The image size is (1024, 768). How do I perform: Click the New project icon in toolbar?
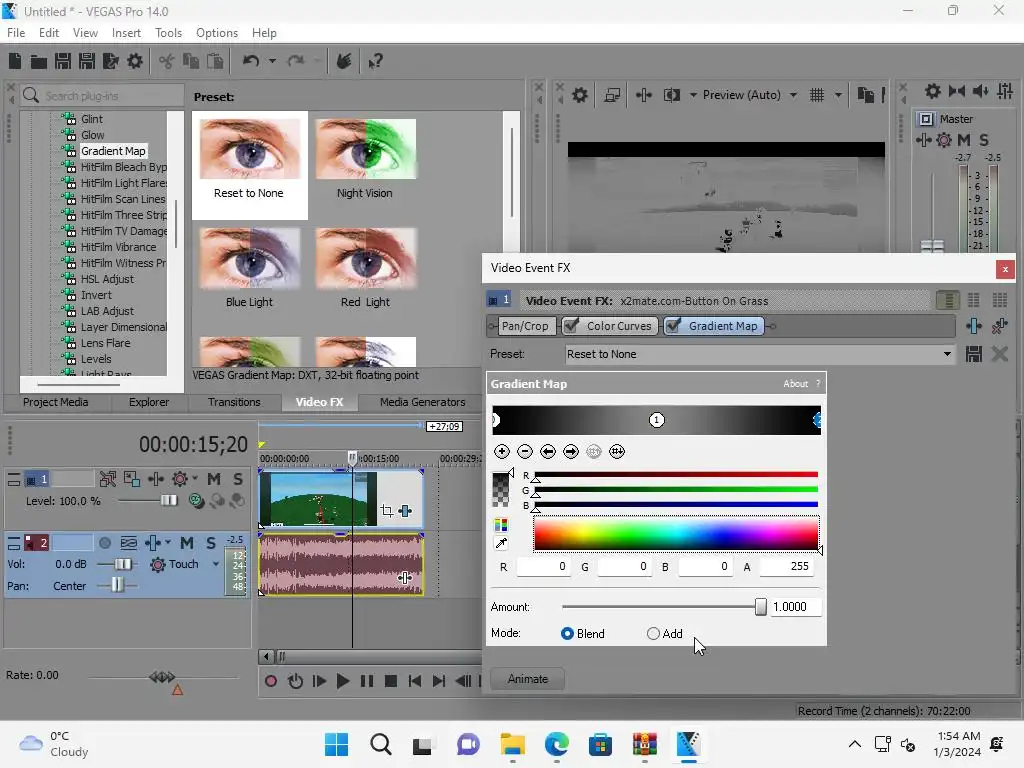click(14, 61)
